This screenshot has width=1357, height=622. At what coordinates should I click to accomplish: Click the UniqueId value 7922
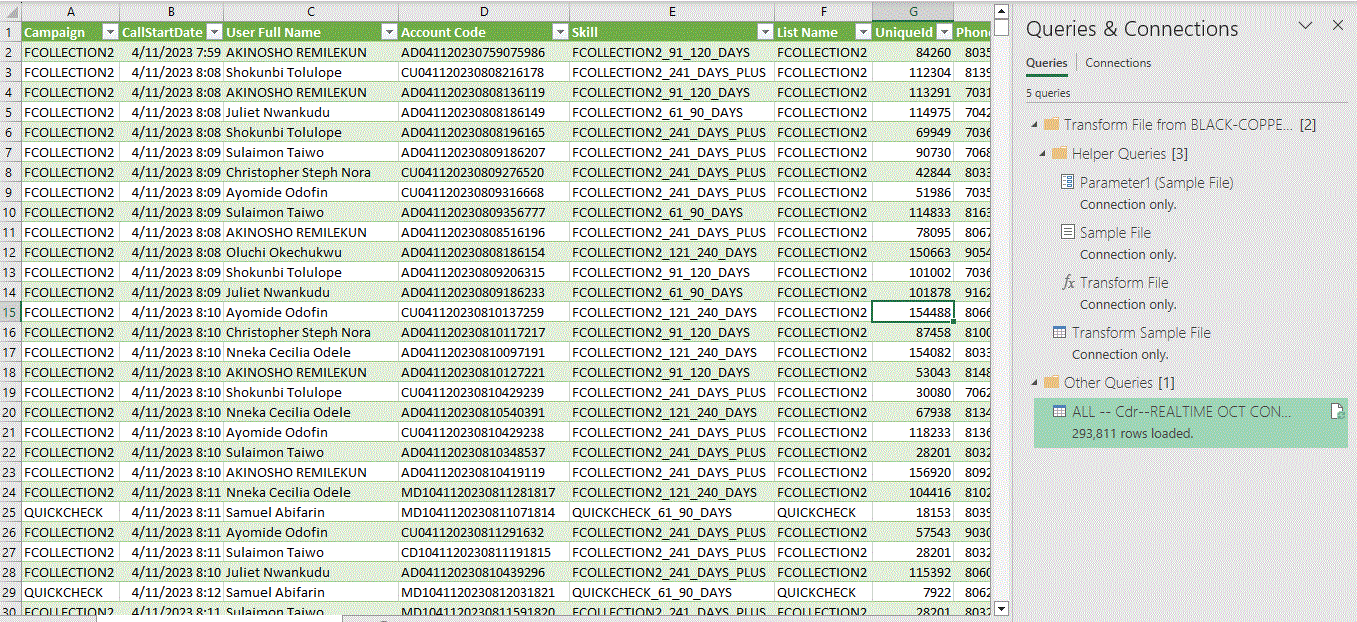(x=913, y=592)
